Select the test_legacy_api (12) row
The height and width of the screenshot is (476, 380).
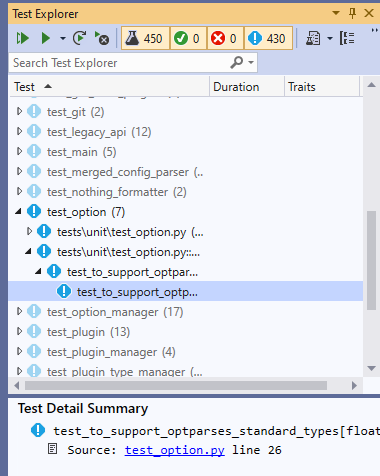pos(186,132)
